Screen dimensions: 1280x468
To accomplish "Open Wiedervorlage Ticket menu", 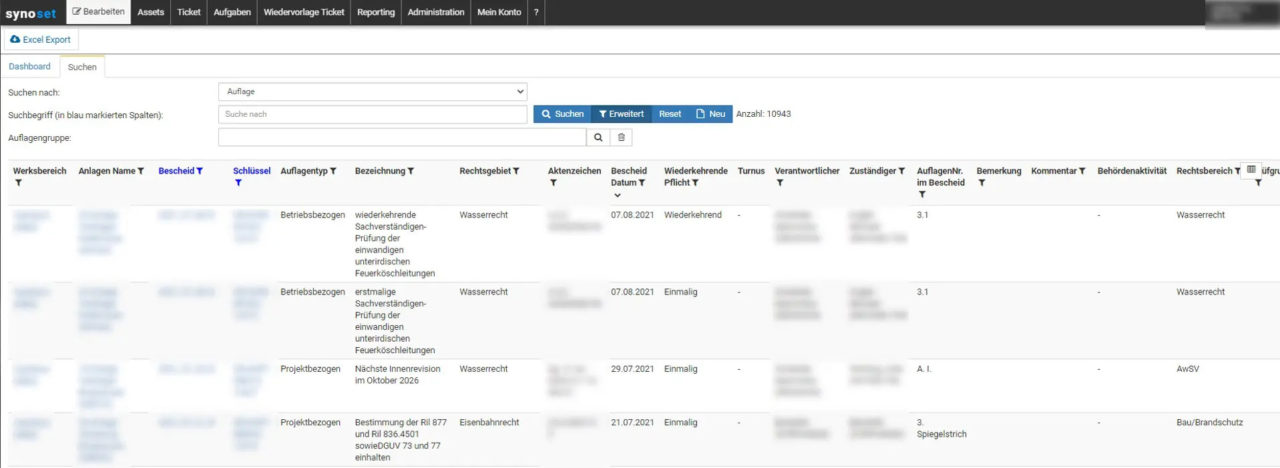I will (x=304, y=12).
